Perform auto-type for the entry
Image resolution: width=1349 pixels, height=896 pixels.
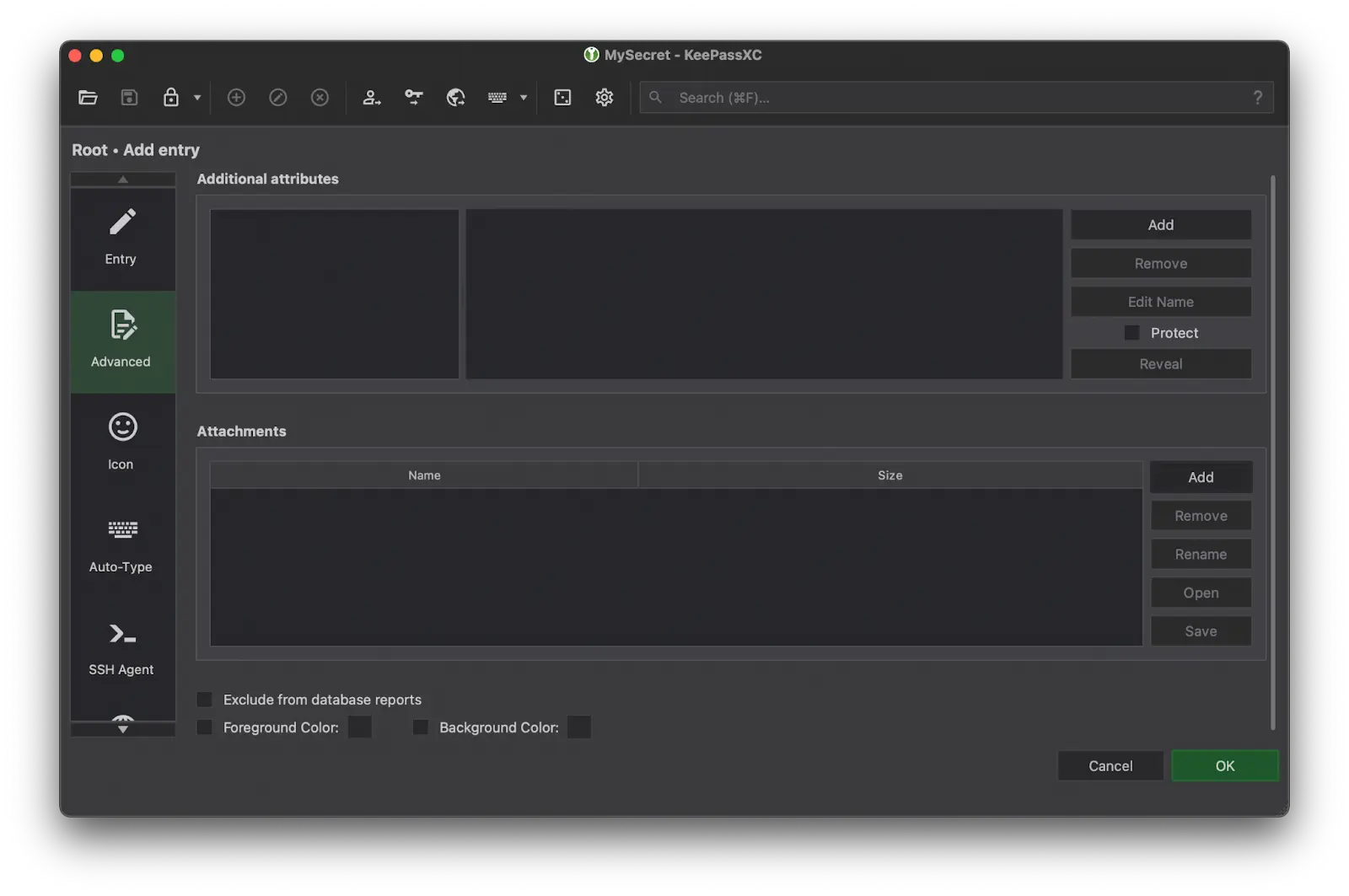pyautogui.click(x=498, y=97)
